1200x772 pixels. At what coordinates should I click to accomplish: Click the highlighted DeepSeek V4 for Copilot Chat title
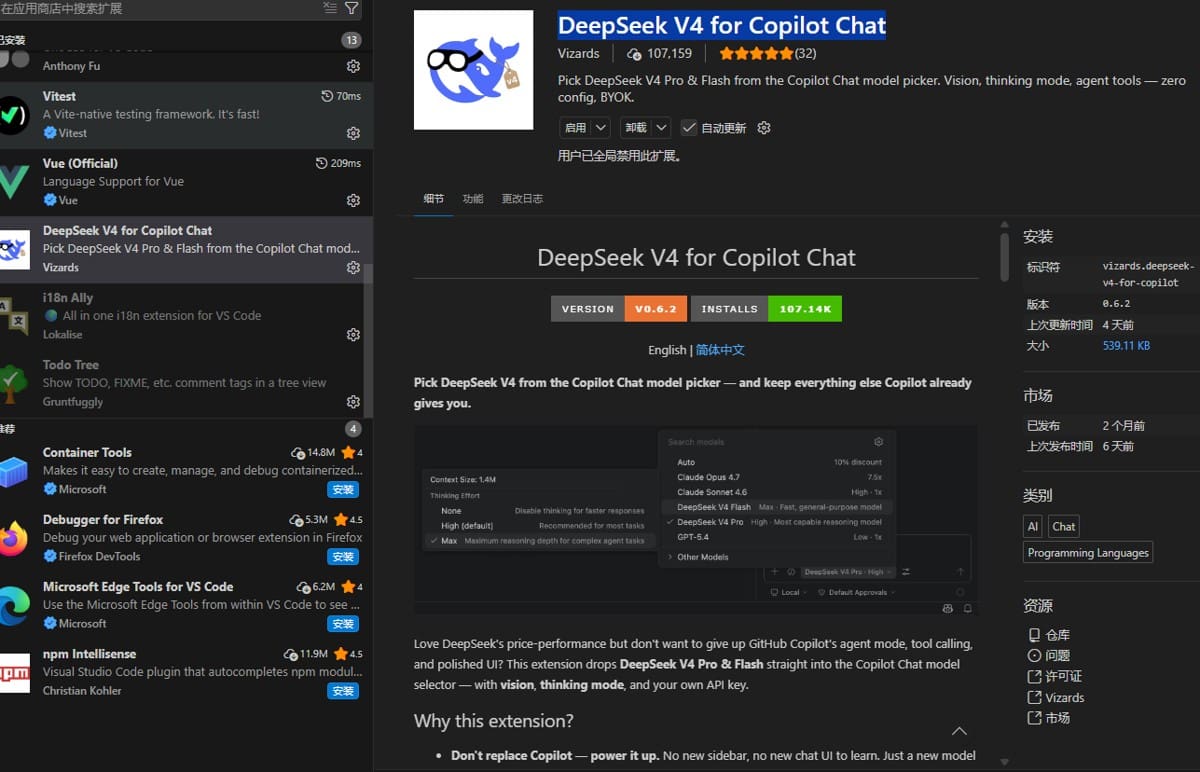pyautogui.click(x=722, y=25)
